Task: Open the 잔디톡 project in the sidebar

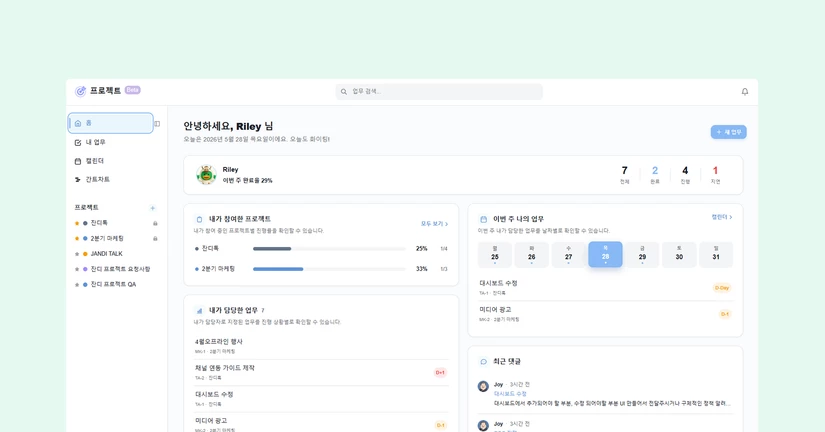Action: [99, 223]
